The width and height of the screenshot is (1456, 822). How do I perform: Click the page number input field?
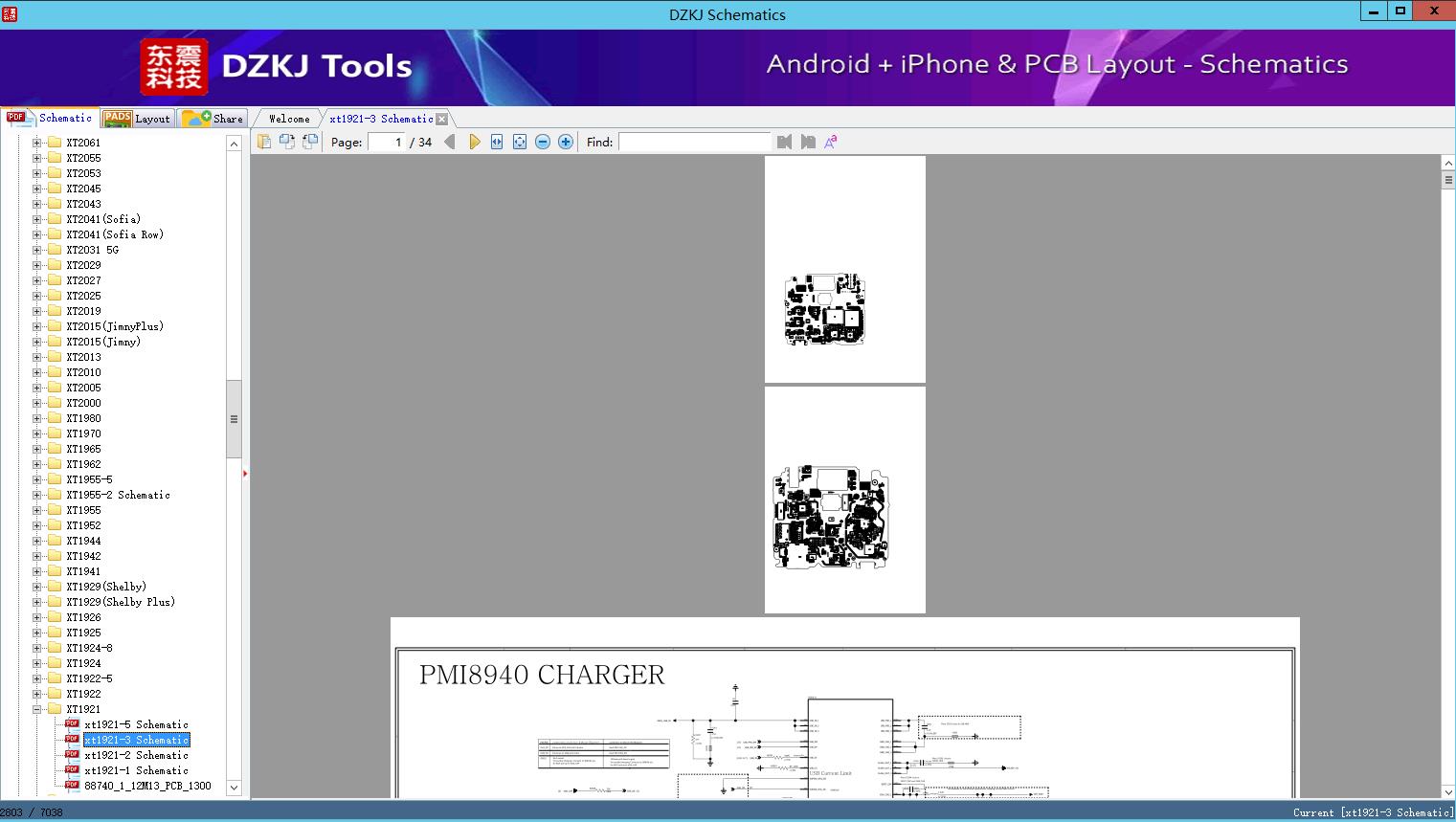[x=388, y=142]
